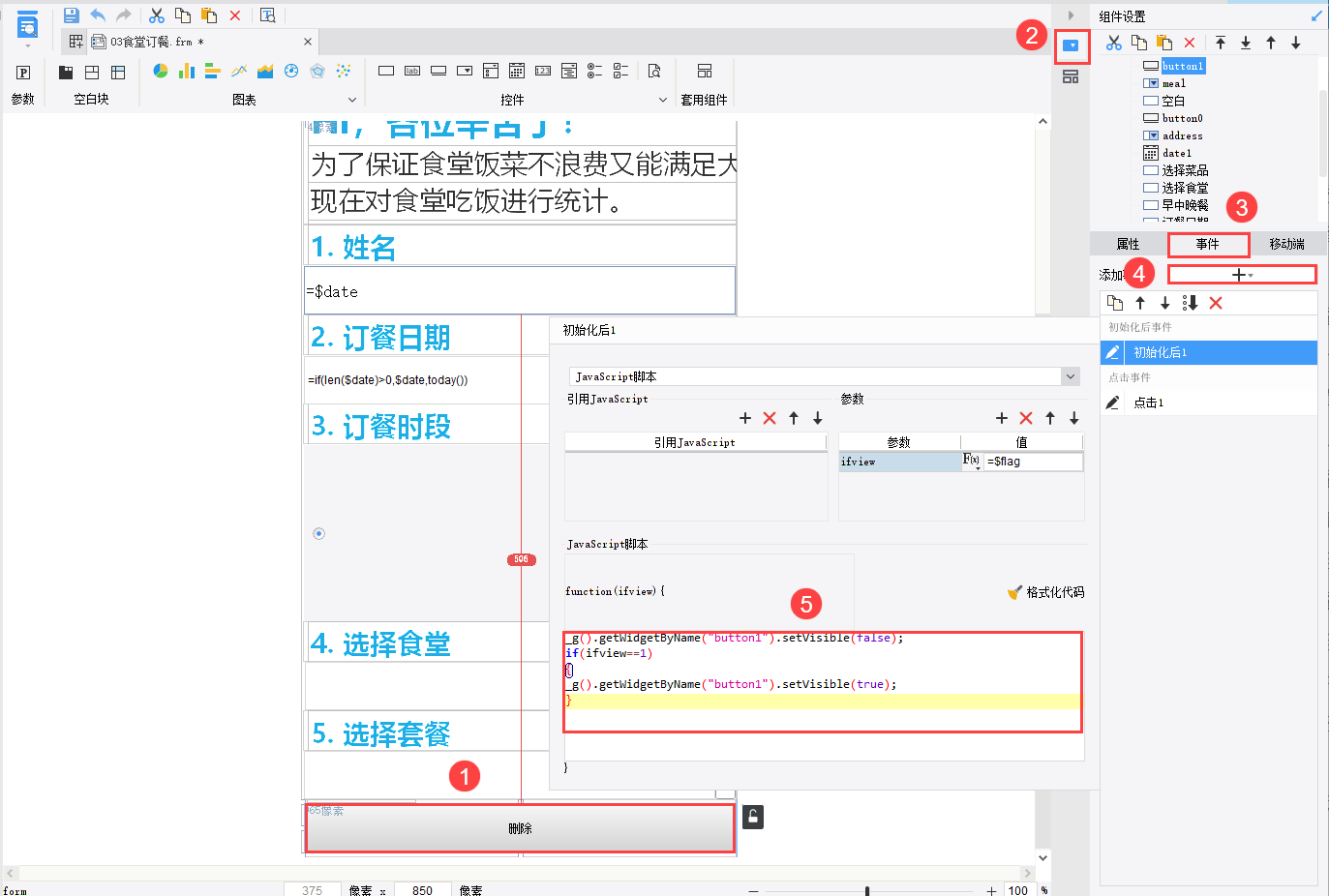
Task: Toggle the lock icon beside the 删除 button
Action: coord(753,817)
